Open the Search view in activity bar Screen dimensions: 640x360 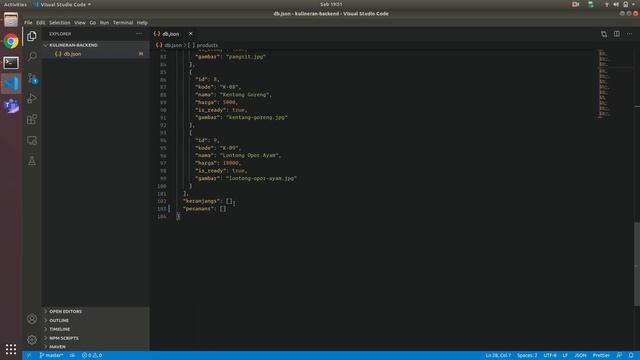click(32, 56)
